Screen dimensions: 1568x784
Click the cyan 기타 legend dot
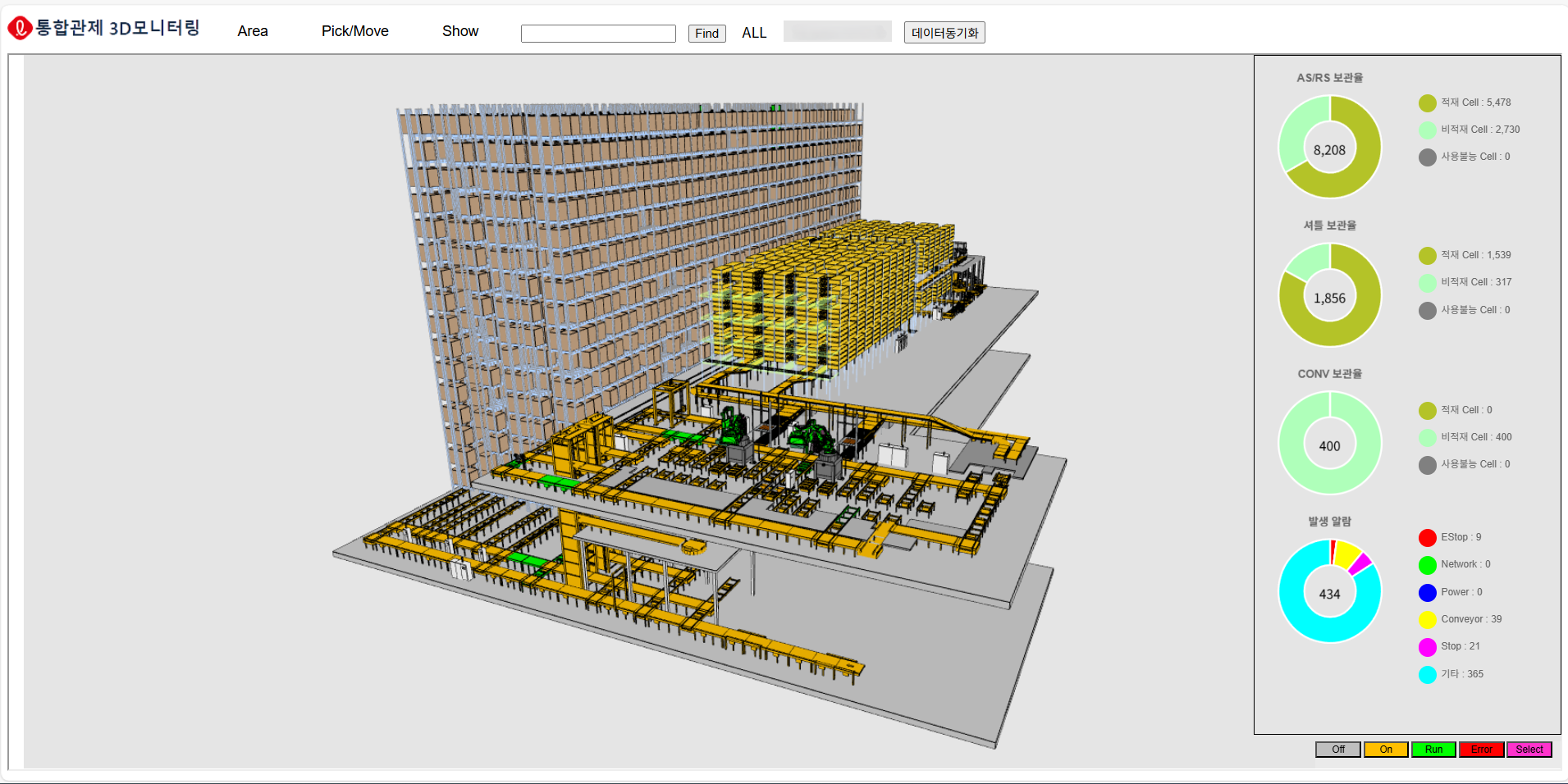(x=1428, y=674)
